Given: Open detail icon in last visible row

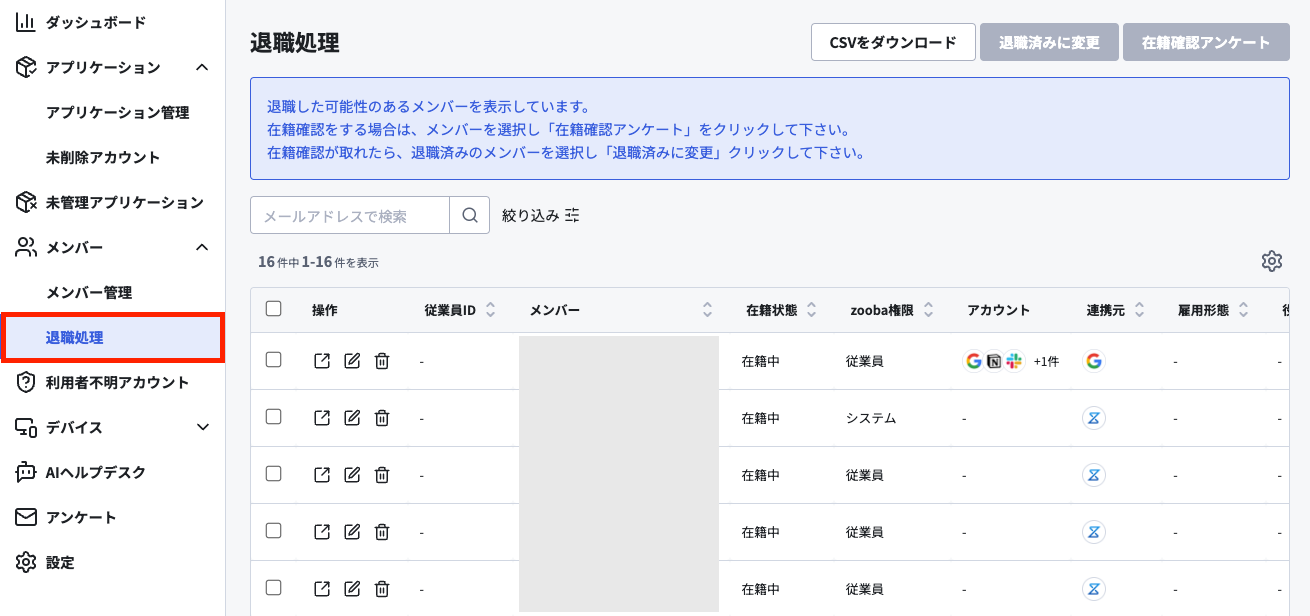Looking at the screenshot, I should [322, 589].
